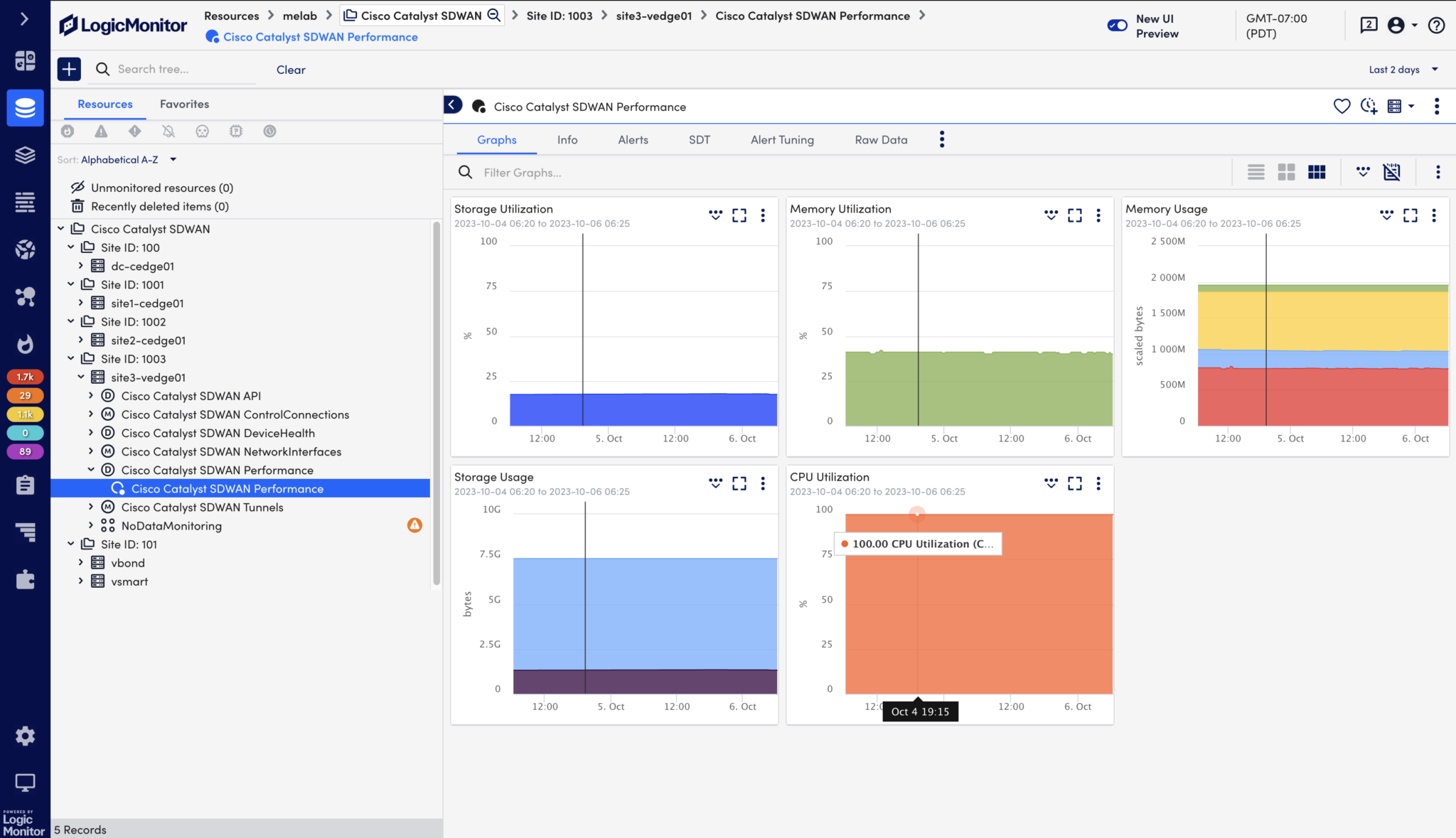Viewport: 1456px width, 838px height.
Task: Favorite this resource using the heart icon
Action: coord(1342,106)
